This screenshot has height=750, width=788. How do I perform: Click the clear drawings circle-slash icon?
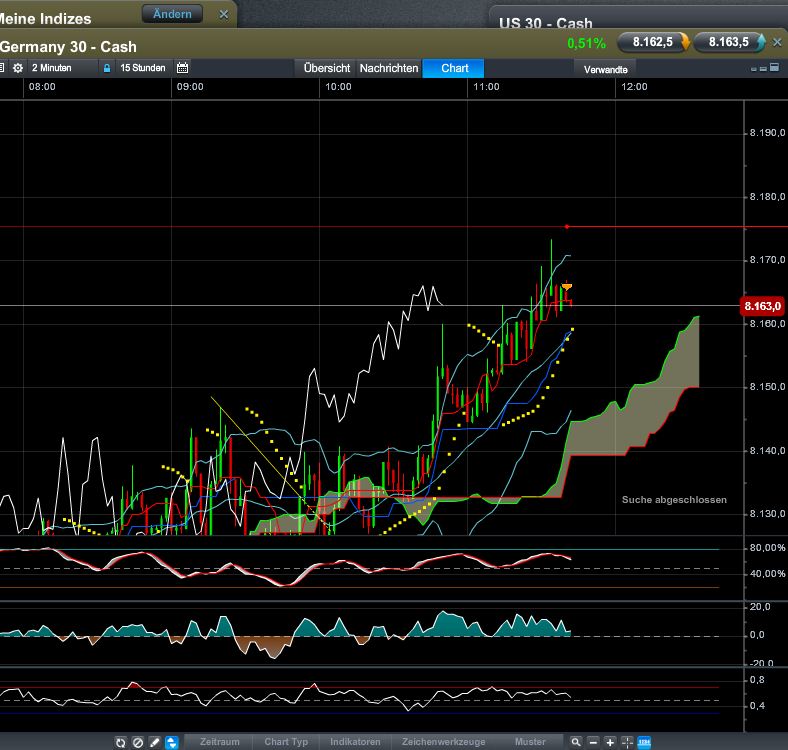pyautogui.click(x=138, y=742)
